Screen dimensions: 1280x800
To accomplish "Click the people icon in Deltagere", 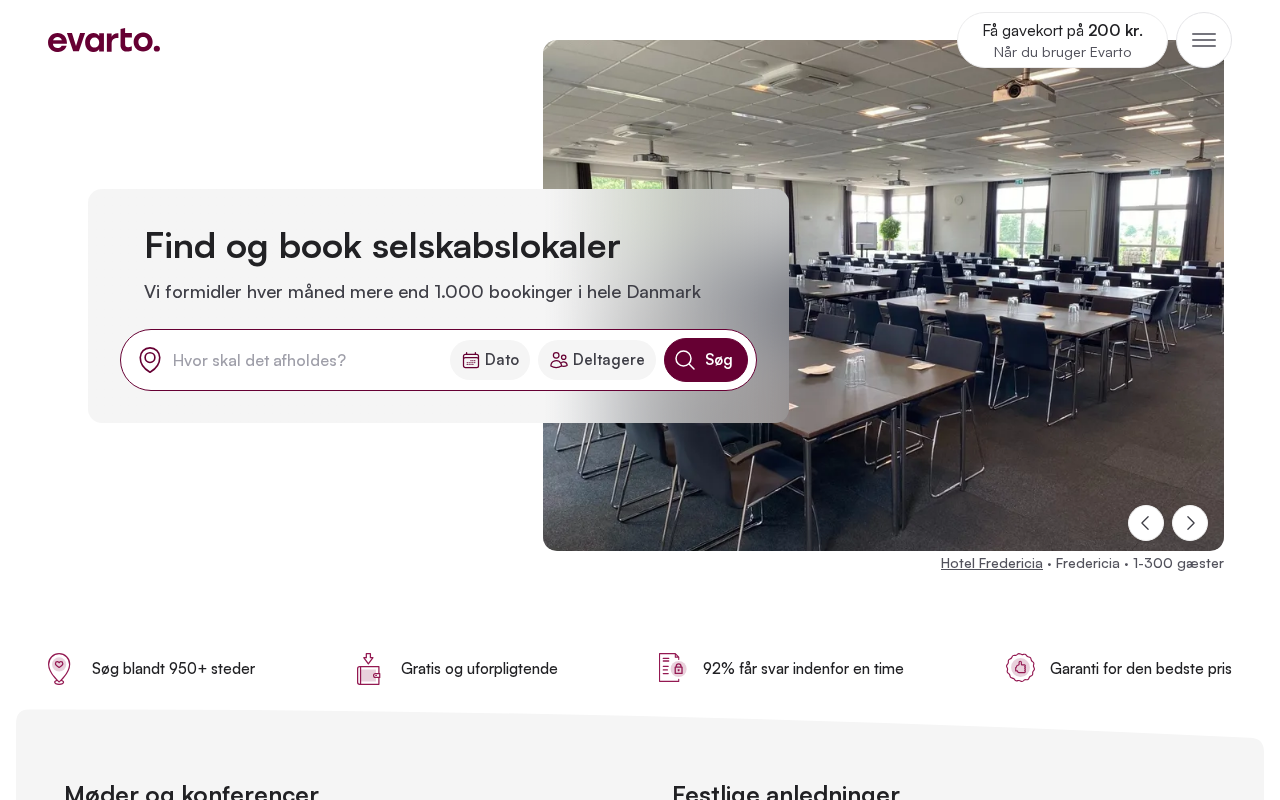I will (x=559, y=360).
